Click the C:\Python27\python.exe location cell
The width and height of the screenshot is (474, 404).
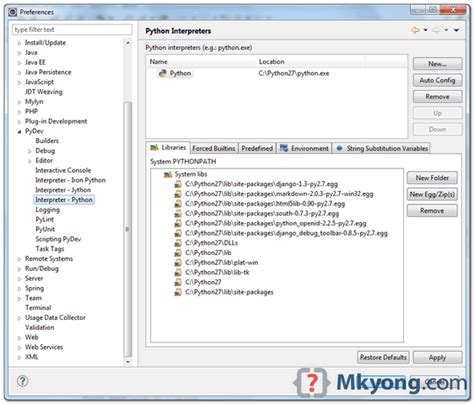pos(294,73)
